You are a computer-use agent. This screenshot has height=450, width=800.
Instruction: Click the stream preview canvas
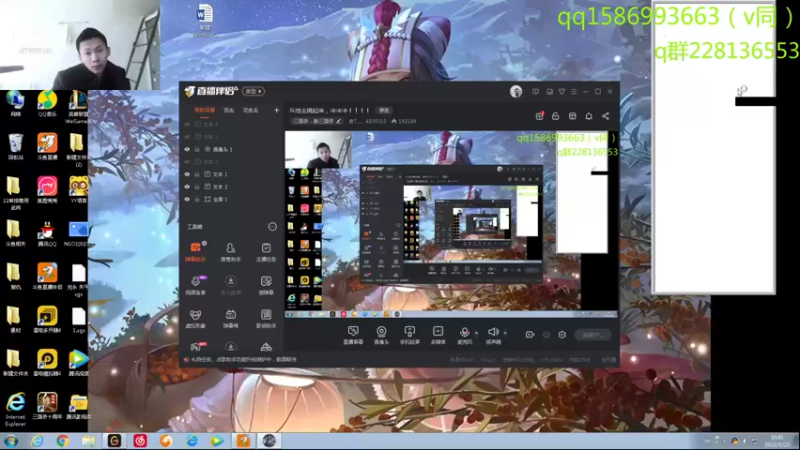click(452, 224)
